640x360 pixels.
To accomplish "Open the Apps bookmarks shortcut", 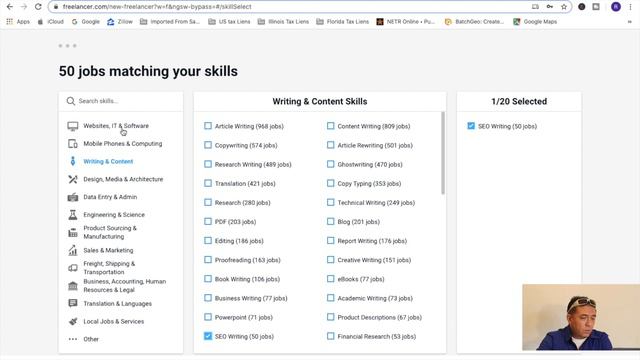I will coord(18,22).
